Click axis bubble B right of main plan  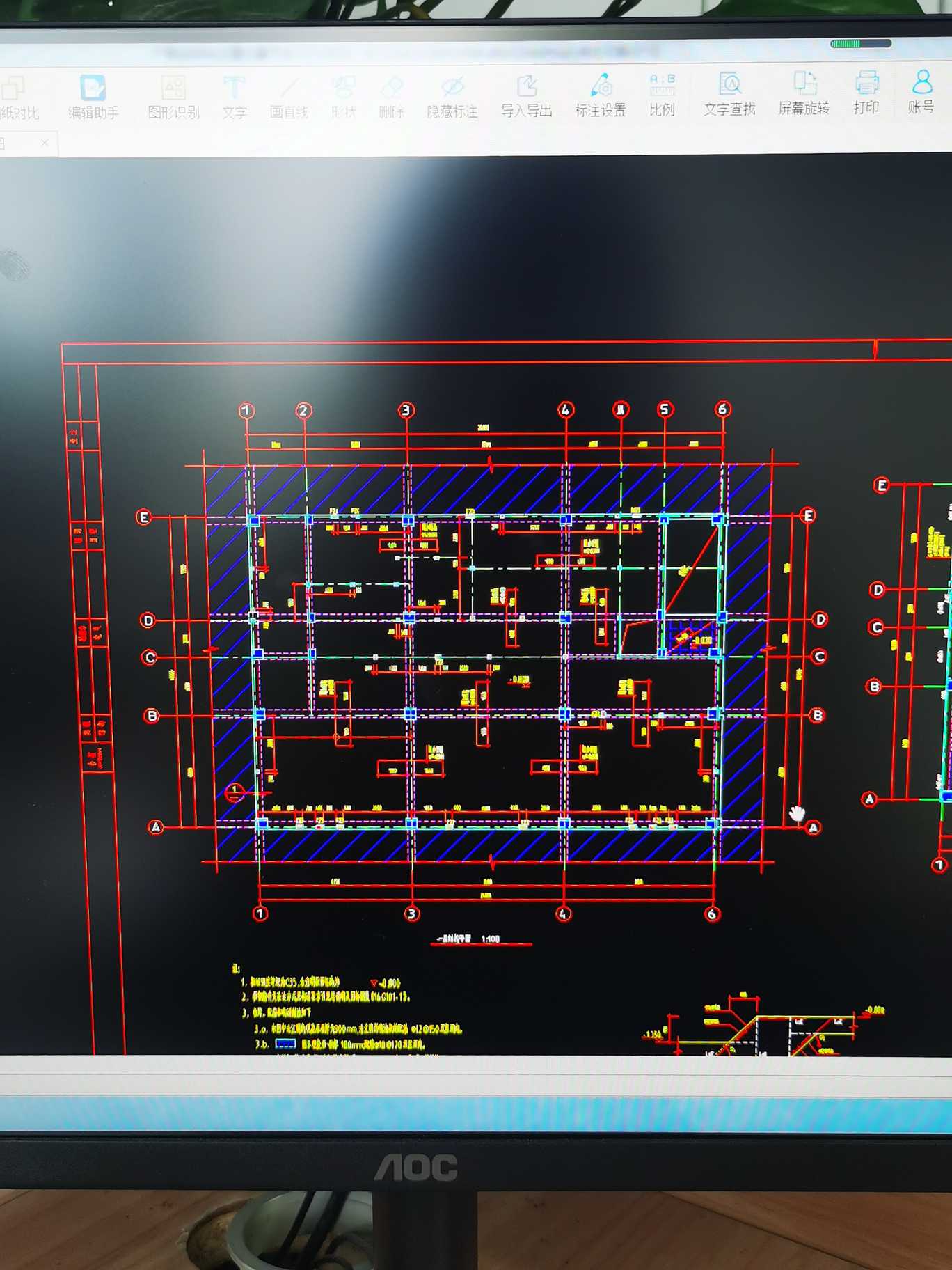point(818,715)
